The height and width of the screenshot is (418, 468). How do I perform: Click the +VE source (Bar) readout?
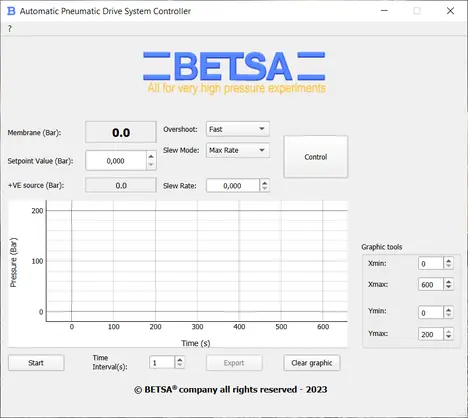121,185
